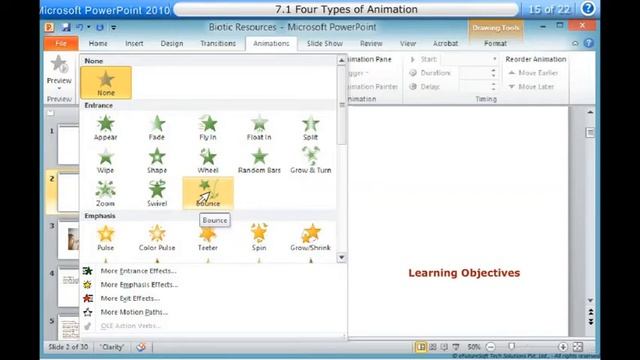This screenshot has height=360, width=640.
Task: Switch to the Acrobat tab
Action: coord(445,43)
